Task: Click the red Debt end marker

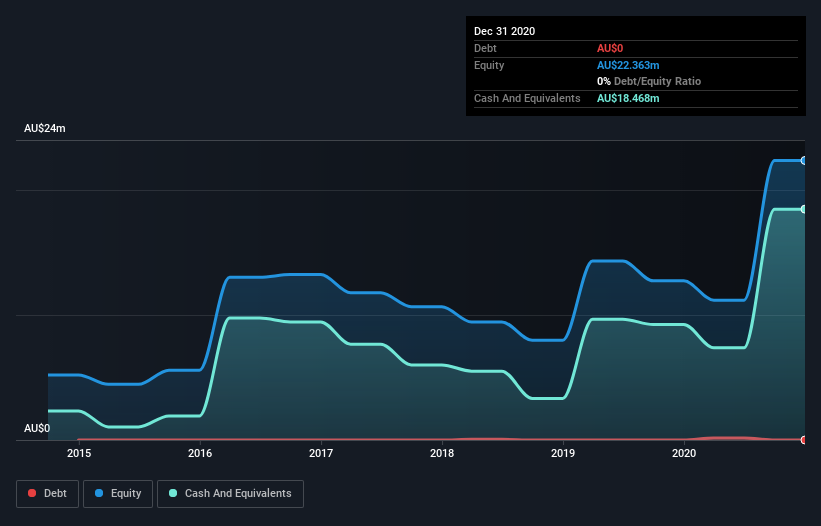Action: (804, 440)
